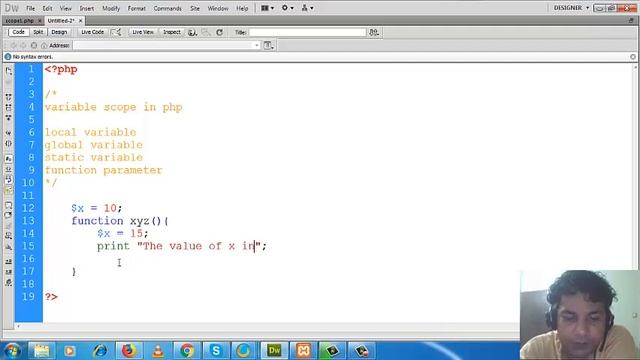Open VLC media player from the taskbar
The height and width of the screenshot is (360, 640).
tap(158, 351)
